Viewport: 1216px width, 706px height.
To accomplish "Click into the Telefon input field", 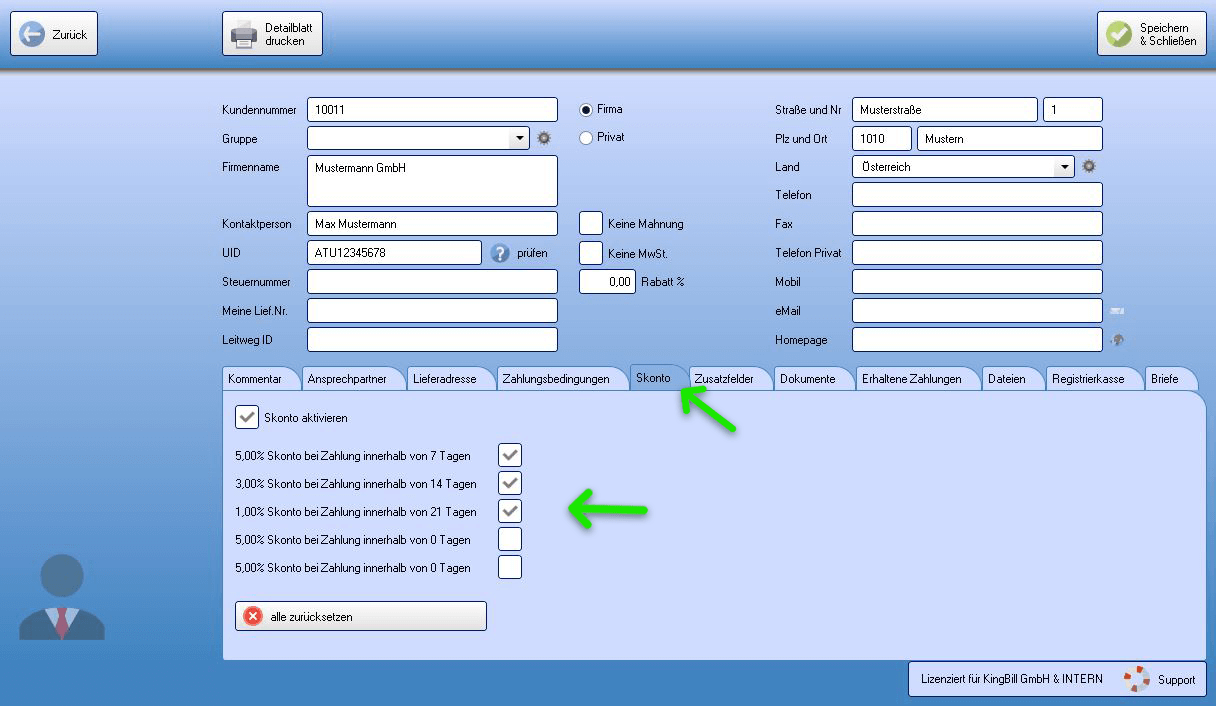I will click(x=976, y=195).
